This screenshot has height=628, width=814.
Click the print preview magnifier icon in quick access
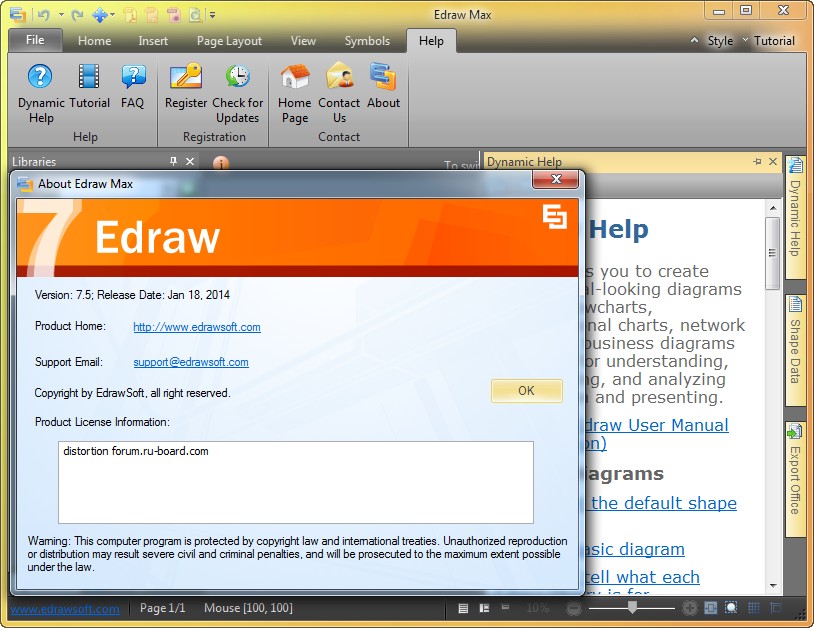point(196,15)
